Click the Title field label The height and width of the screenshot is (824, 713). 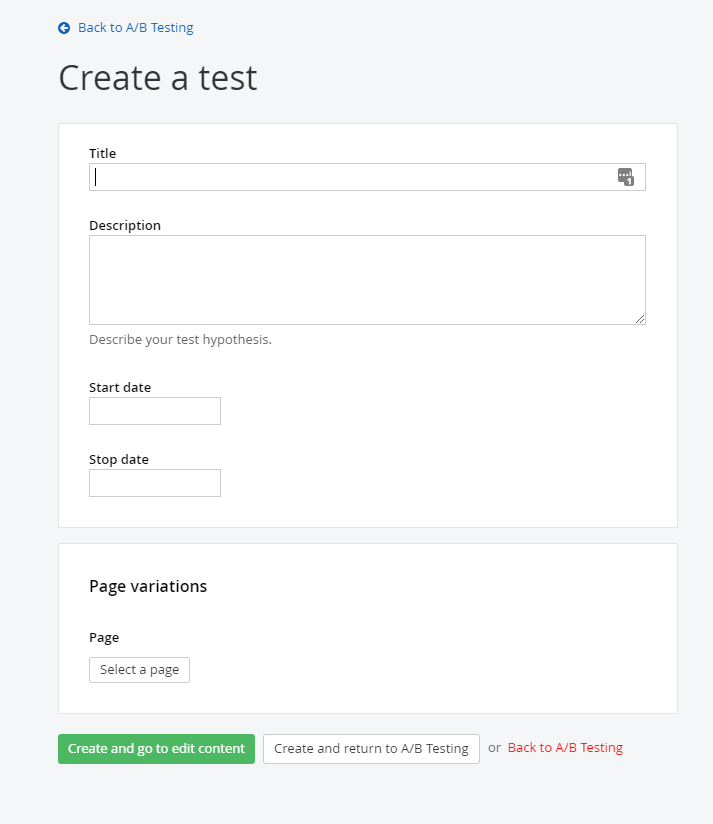pyautogui.click(x=102, y=153)
